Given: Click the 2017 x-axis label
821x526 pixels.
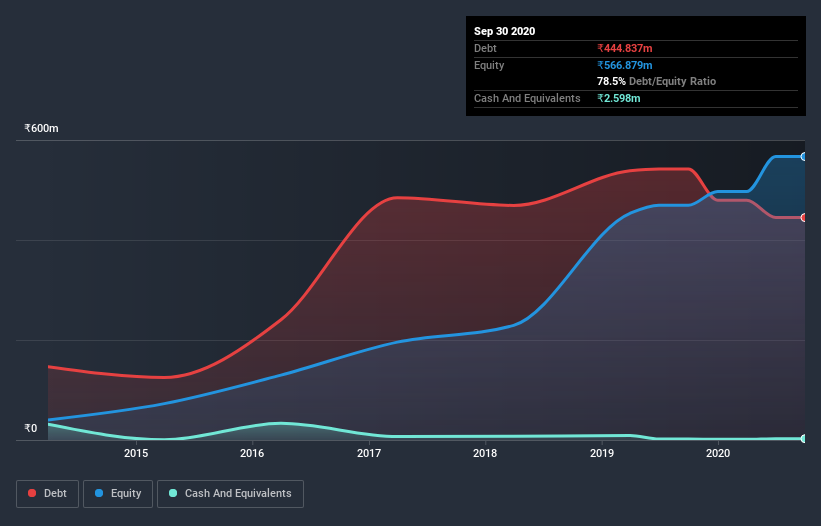Looking at the screenshot, I should tap(369, 453).
